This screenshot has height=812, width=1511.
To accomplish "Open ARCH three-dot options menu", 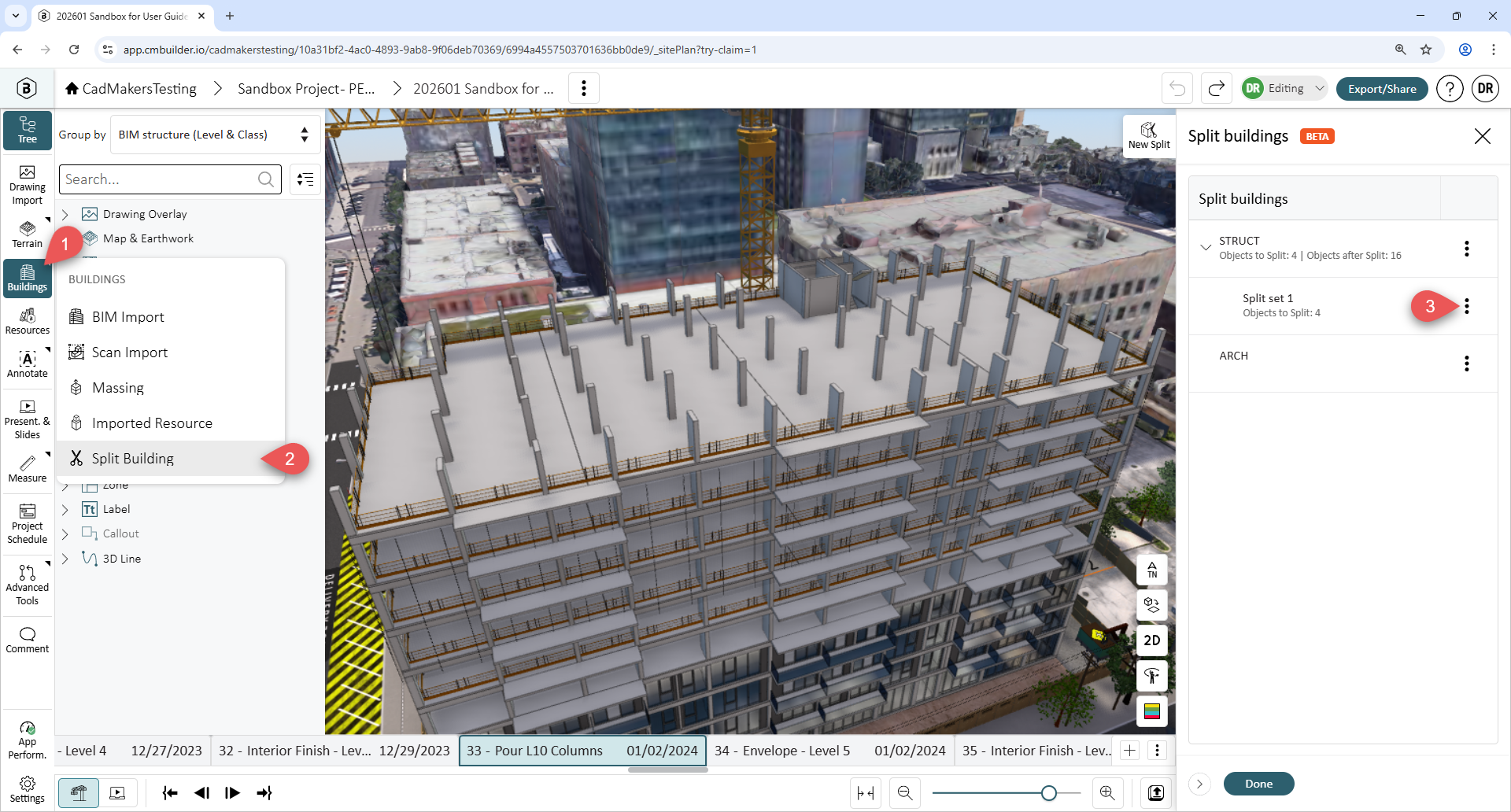I will tap(1467, 364).
